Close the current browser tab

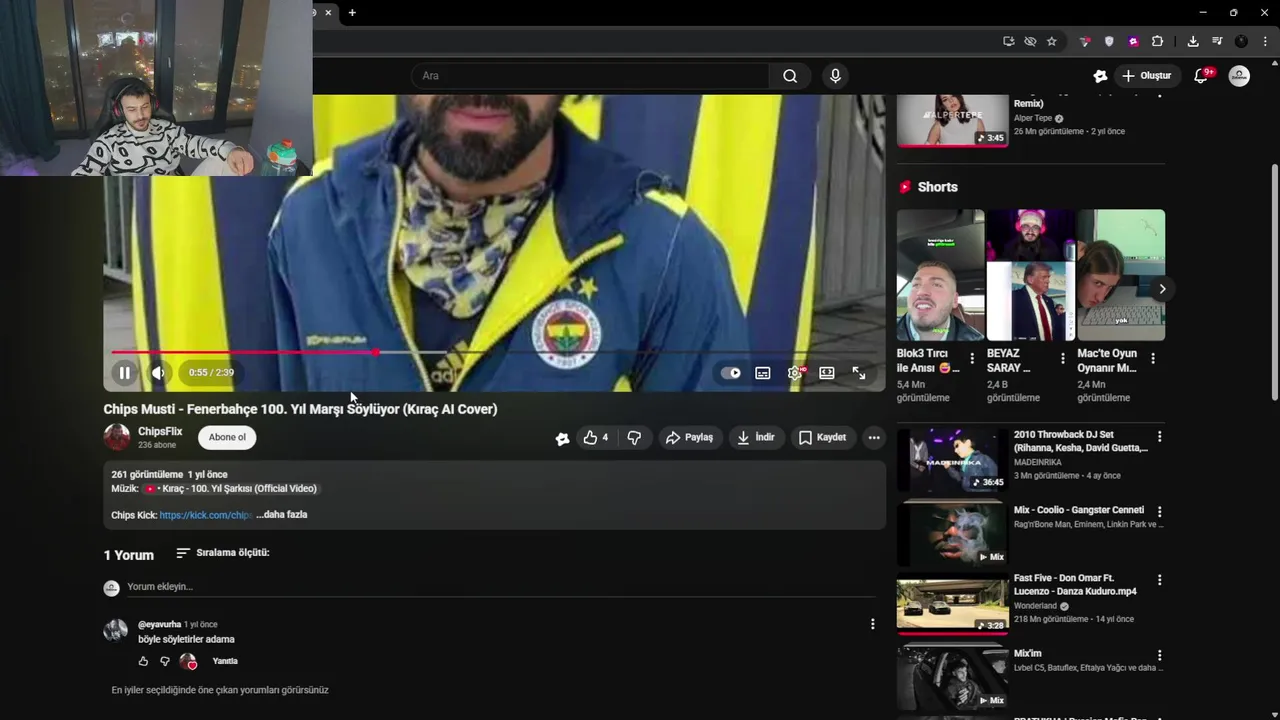coord(328,13)
